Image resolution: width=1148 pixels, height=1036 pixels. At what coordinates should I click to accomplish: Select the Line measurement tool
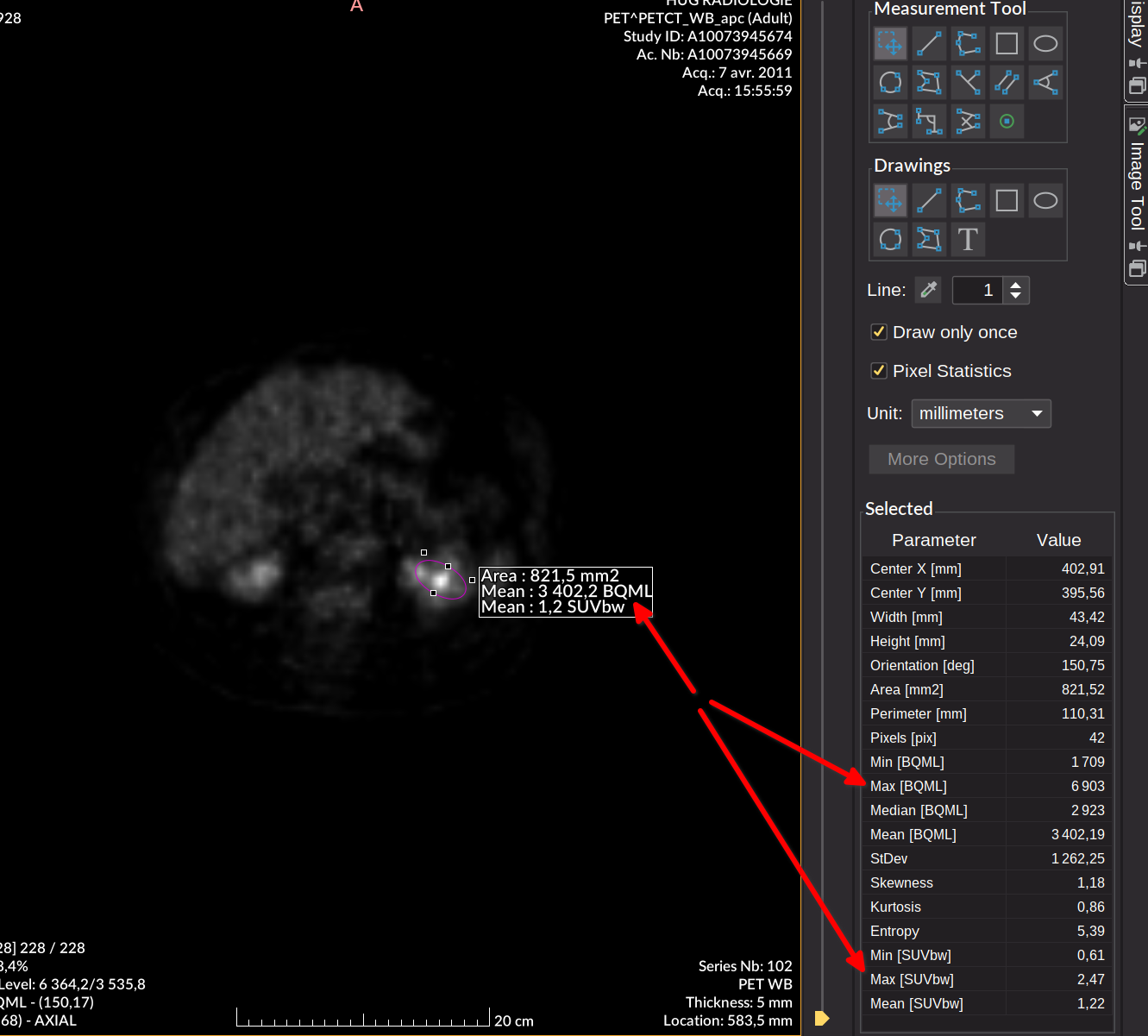[929, 43]
